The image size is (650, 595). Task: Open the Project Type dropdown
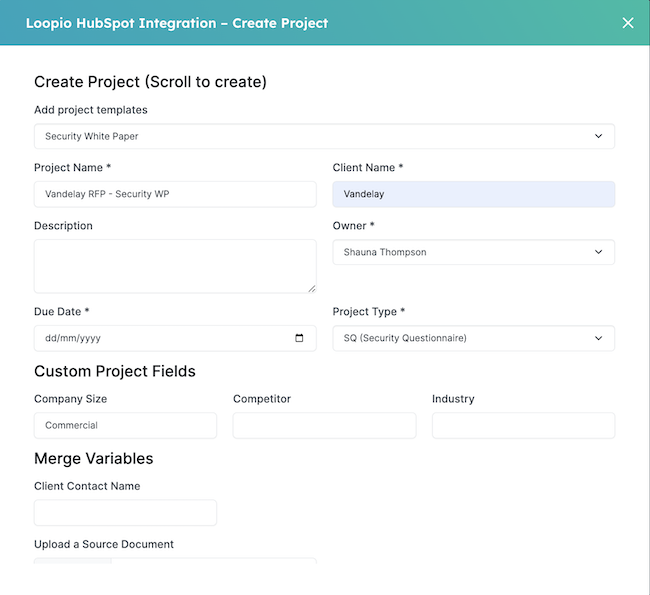pyautogui.click(x=473, y=338)
